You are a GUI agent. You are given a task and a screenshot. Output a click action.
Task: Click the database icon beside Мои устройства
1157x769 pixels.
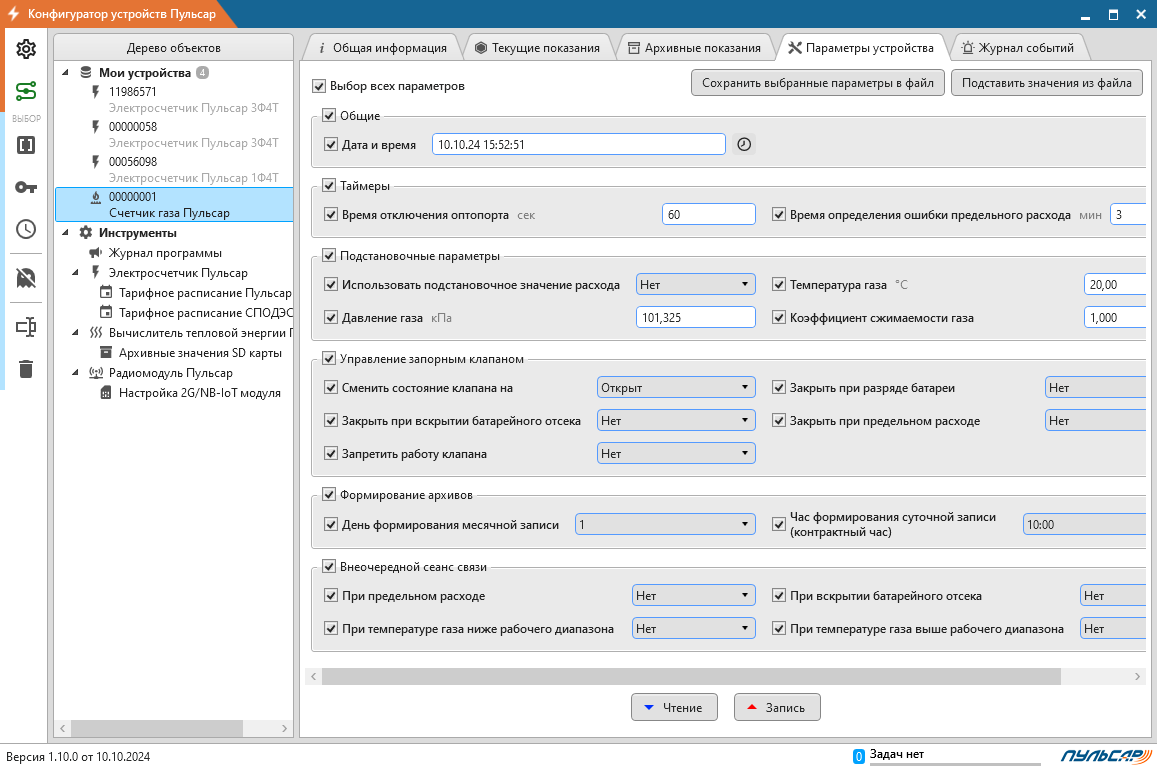tap(86, 72)
